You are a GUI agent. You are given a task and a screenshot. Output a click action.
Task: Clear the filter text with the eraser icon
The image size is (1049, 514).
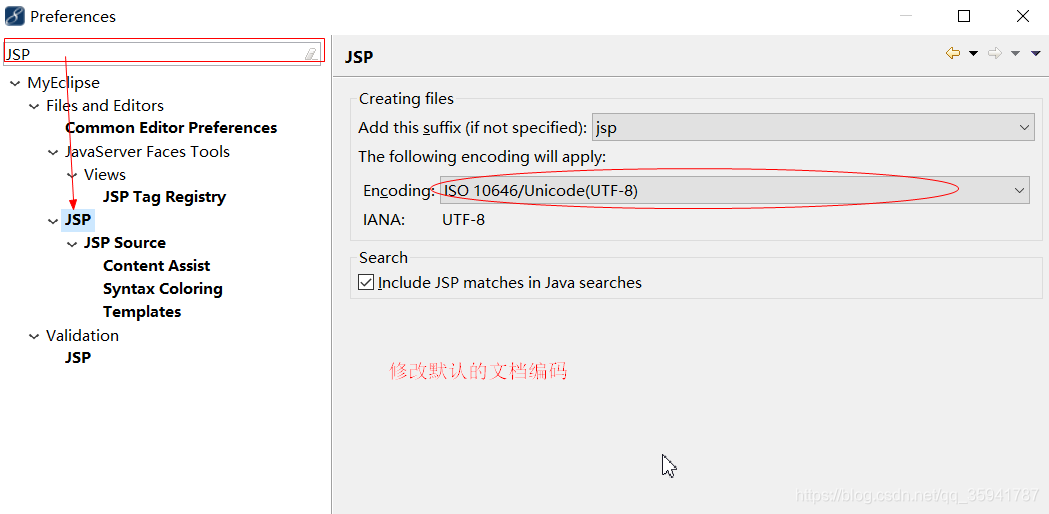(311, 54)
